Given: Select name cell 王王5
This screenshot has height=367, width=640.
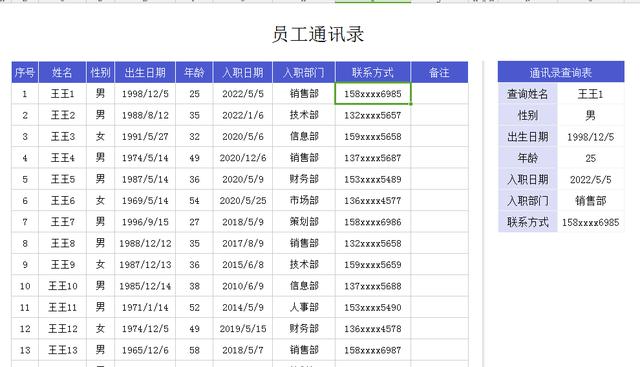Looking at the screenshot, I should coord(62,179).
